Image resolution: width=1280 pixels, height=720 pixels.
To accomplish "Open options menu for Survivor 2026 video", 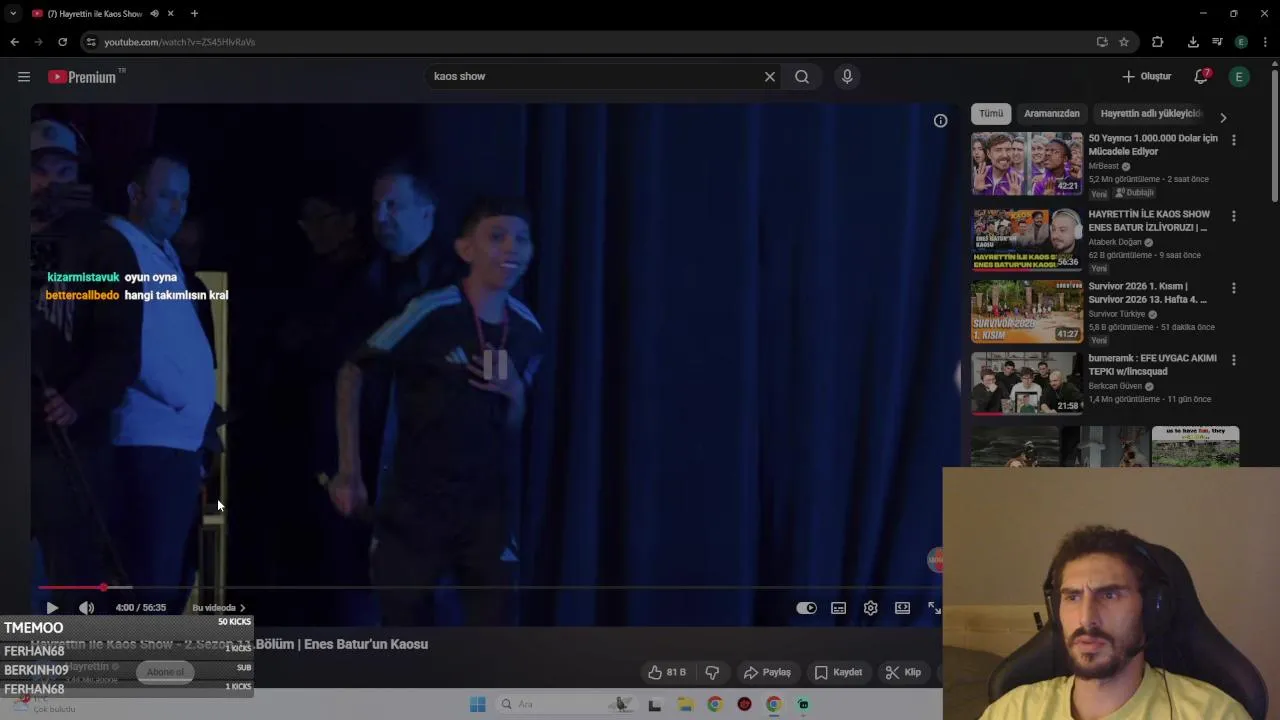I will [1233, 288].
